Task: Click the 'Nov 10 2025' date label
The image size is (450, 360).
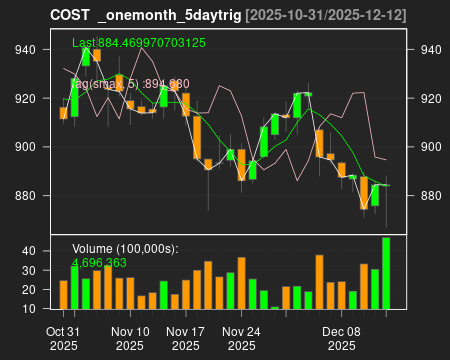Action: (130, 339)
